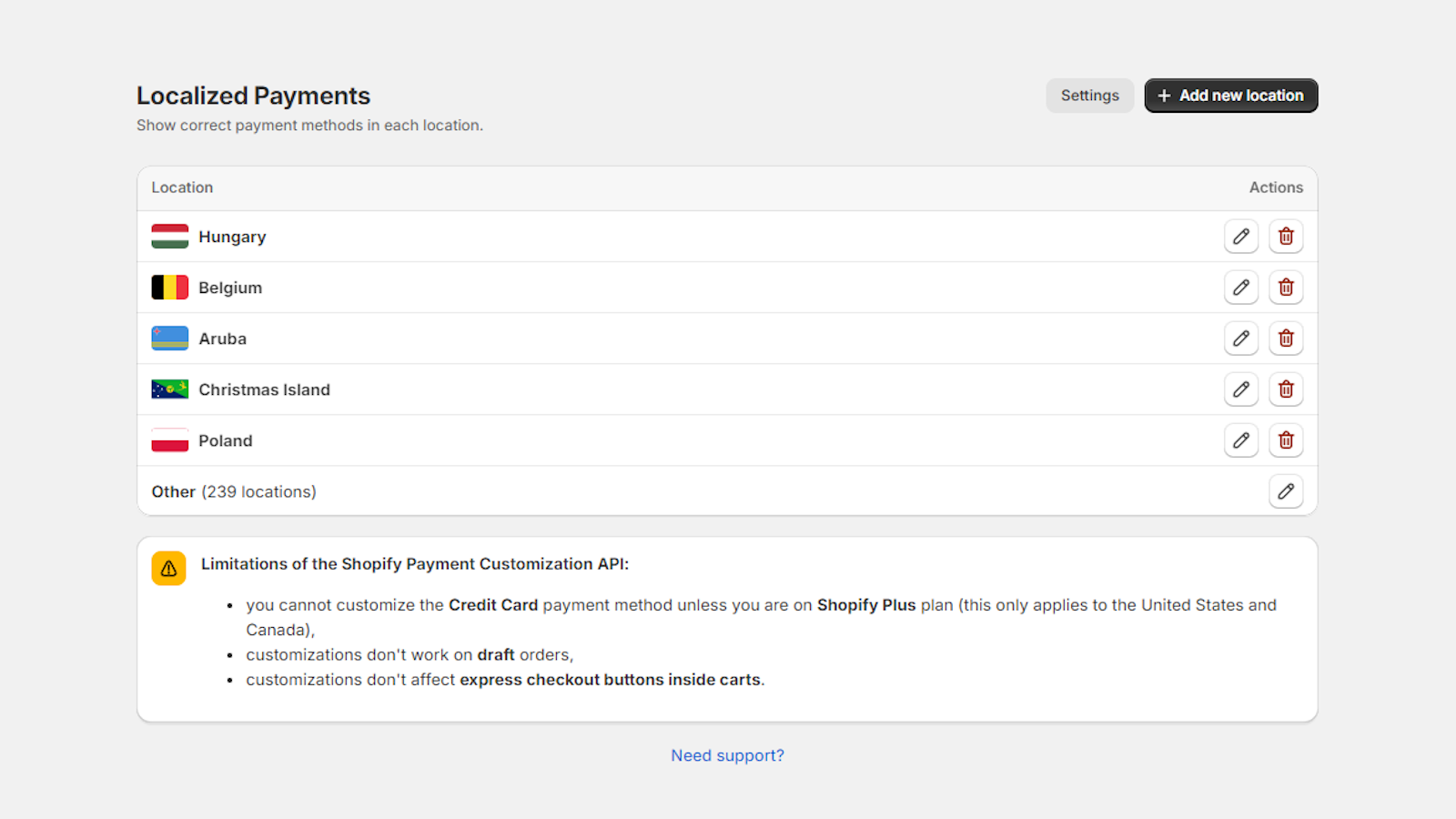Image resolution: width=1456 pixels, height=819 pixels.
Task: Click the edit pencil icon for Hungary
Action: 1240,236
